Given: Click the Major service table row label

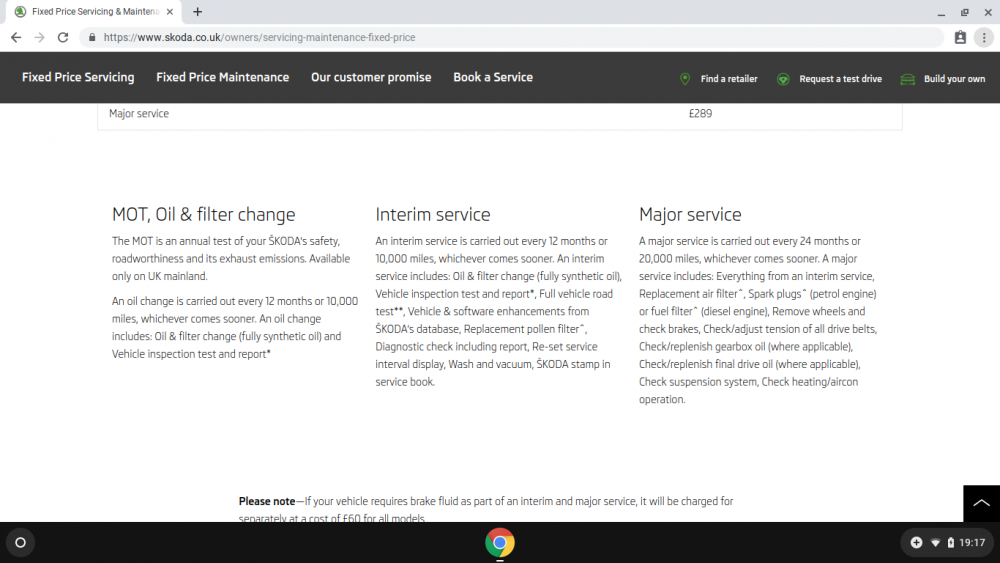Looking at the screenshot, I should click(139, 113).
